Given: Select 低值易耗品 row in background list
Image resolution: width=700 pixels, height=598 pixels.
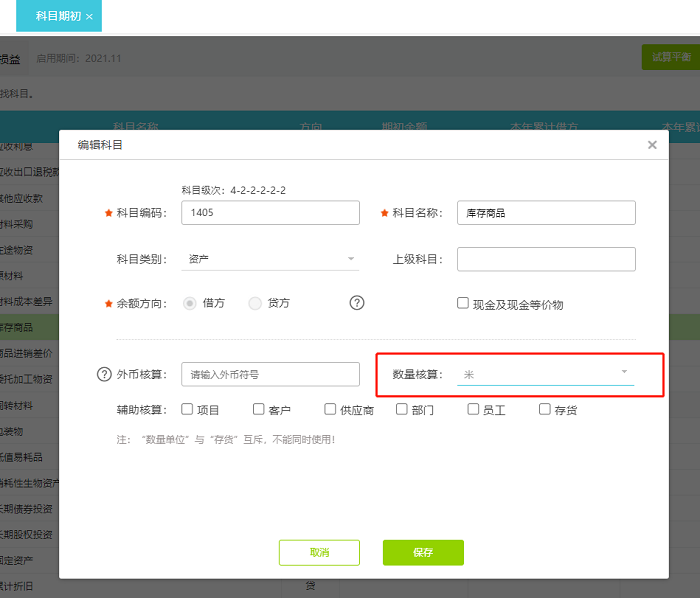Looking at the screenshot, I should point(29,457).
